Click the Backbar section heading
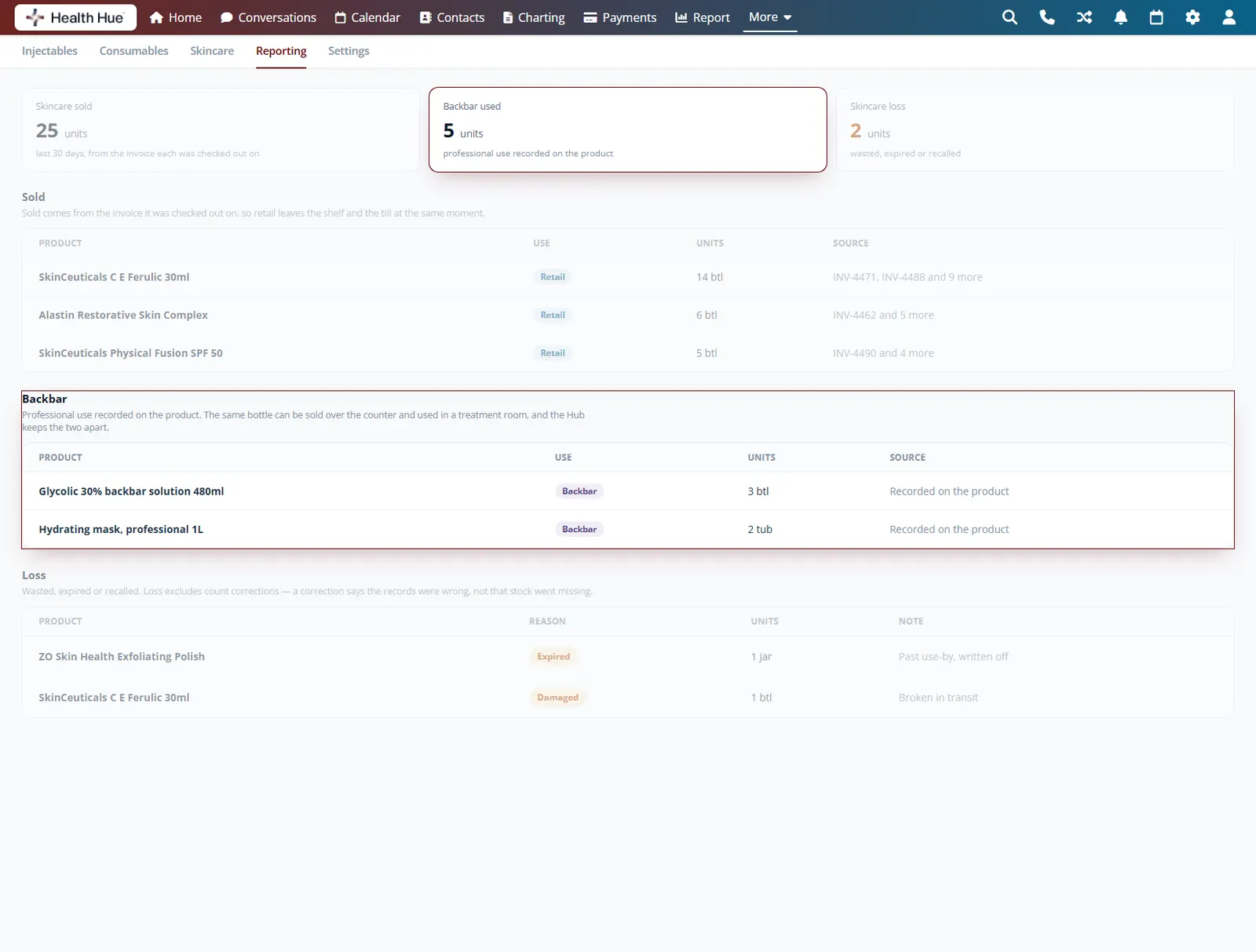1256x952 pixels. [x=45, y=399]
